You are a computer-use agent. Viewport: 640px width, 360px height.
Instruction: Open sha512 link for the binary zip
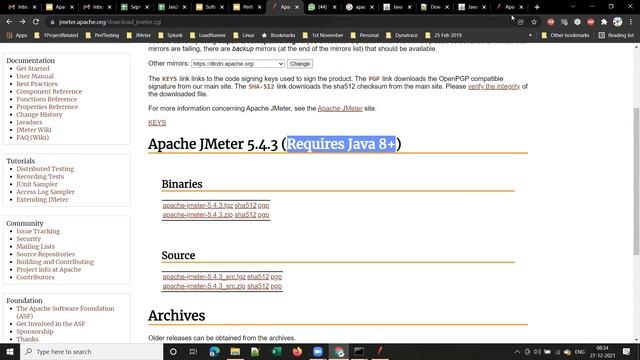245,215
